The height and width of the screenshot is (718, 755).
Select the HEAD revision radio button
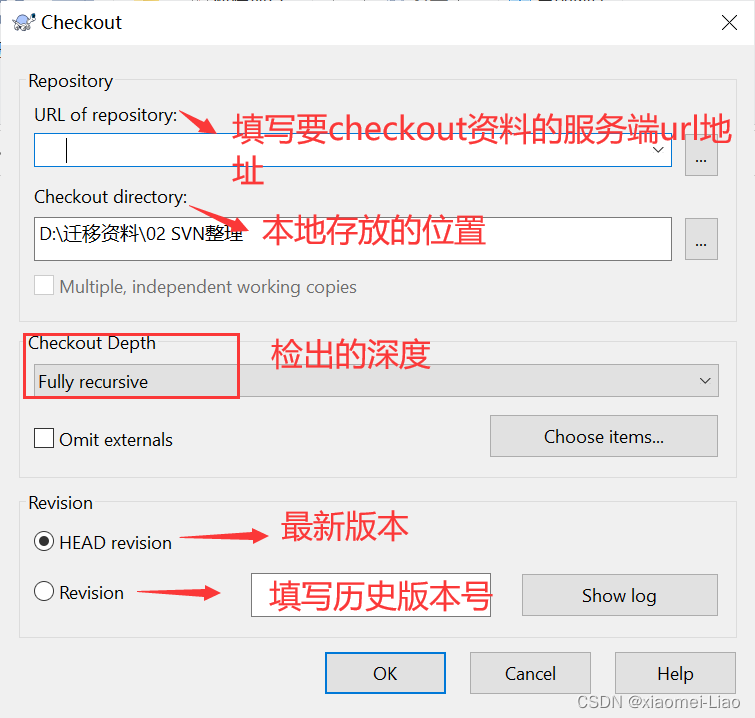[44, 541]
